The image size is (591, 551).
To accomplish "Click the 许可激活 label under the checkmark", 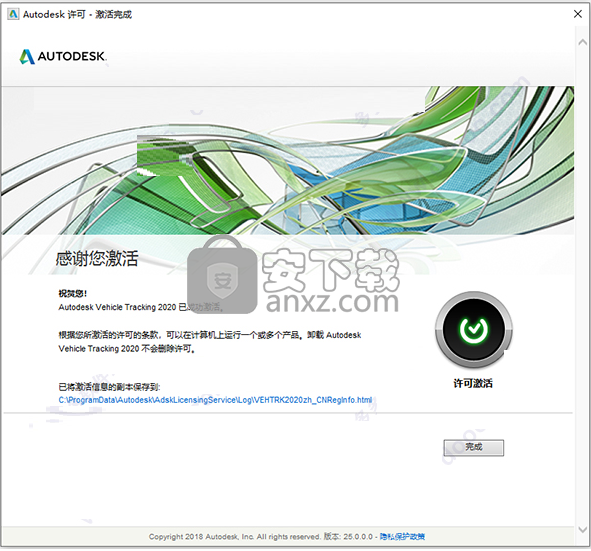I will coord(473,383).
